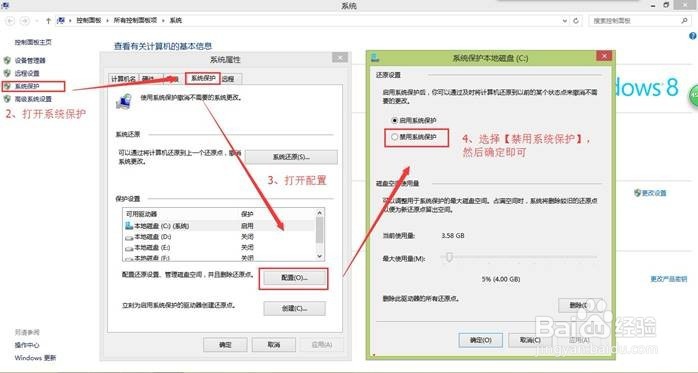698x373 pixels.
Task: Click the drive list scroll-up arrow
Action: click(320, 213)
